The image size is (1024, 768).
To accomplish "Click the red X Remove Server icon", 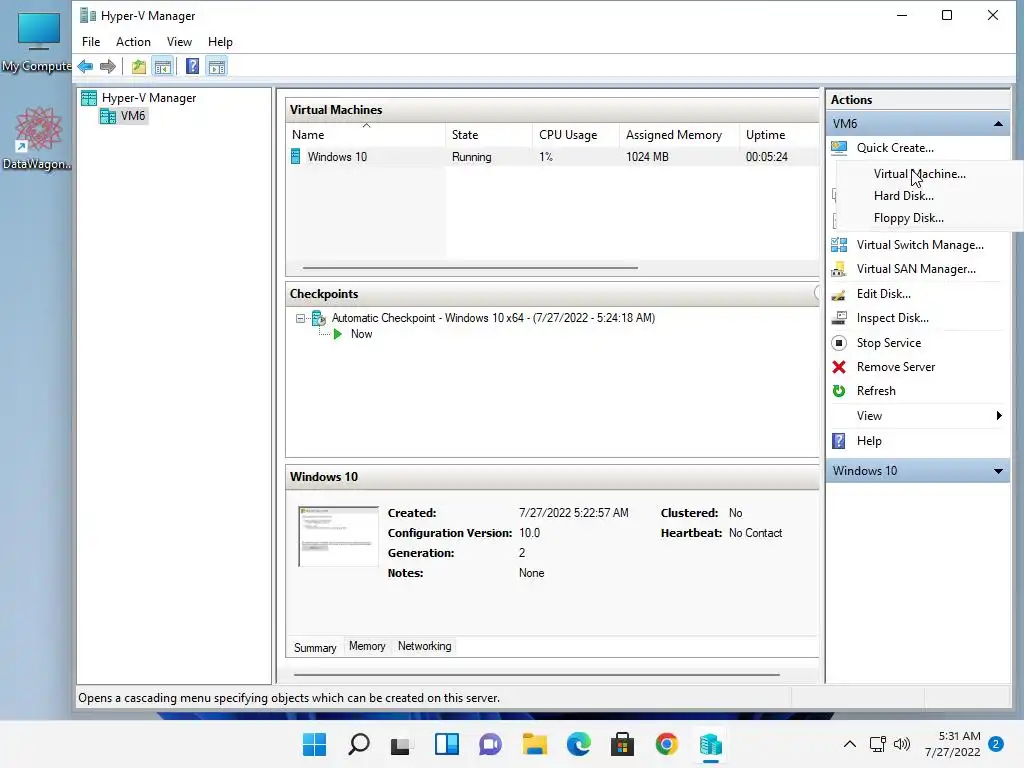I will click(839, 367).
